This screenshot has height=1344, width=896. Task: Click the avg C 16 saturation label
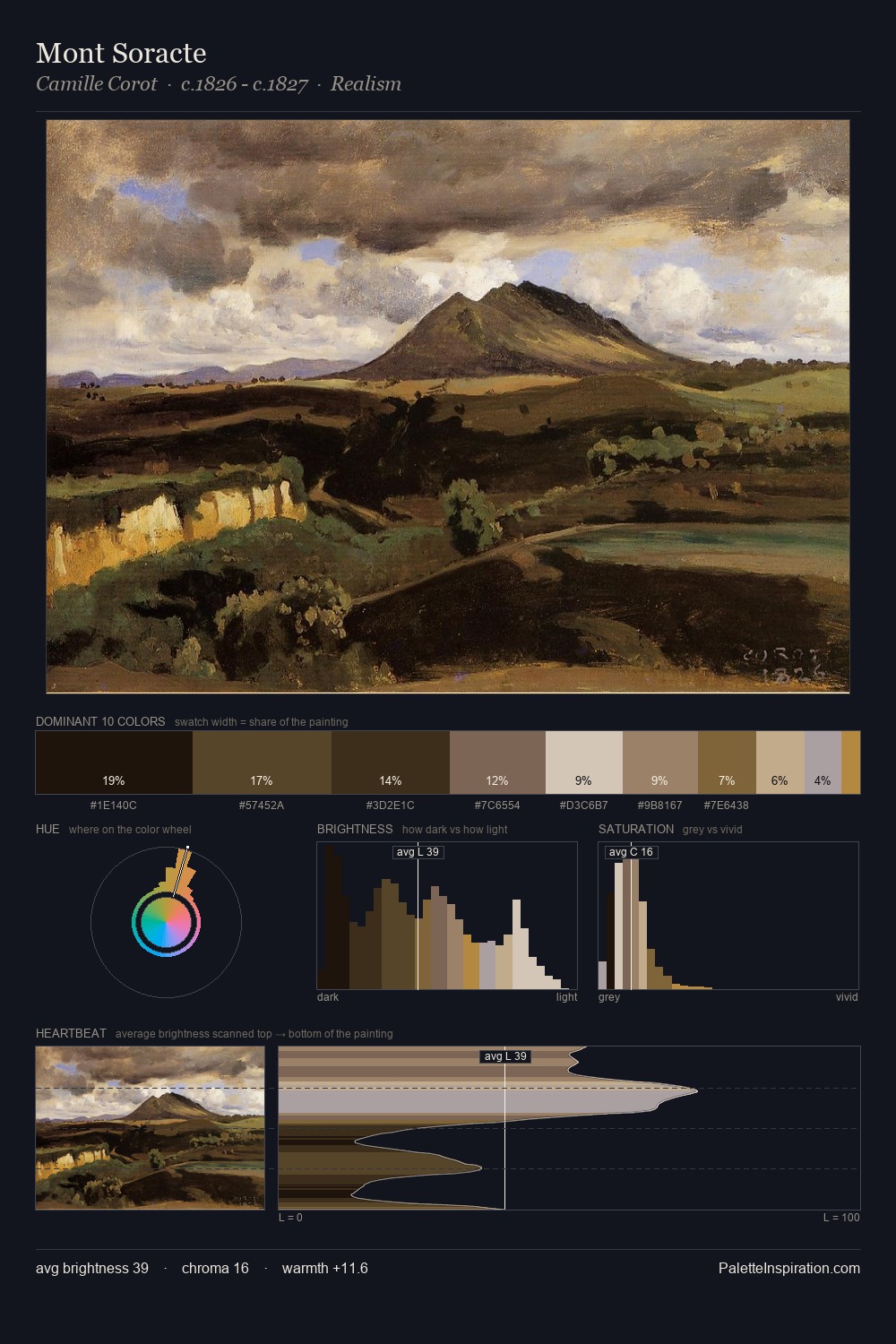[631, 852]
